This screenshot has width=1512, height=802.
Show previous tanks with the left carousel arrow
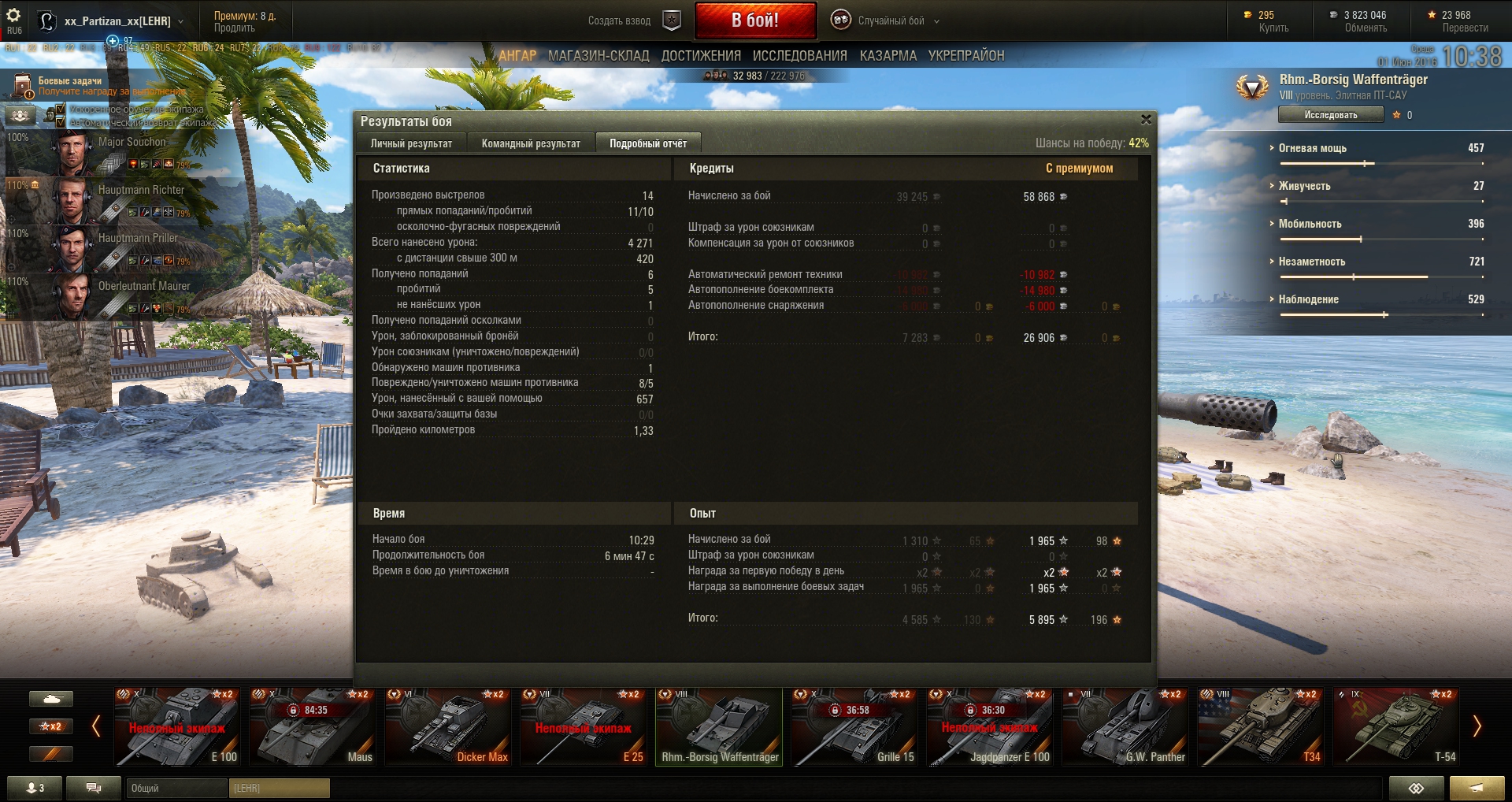point(96,726)
